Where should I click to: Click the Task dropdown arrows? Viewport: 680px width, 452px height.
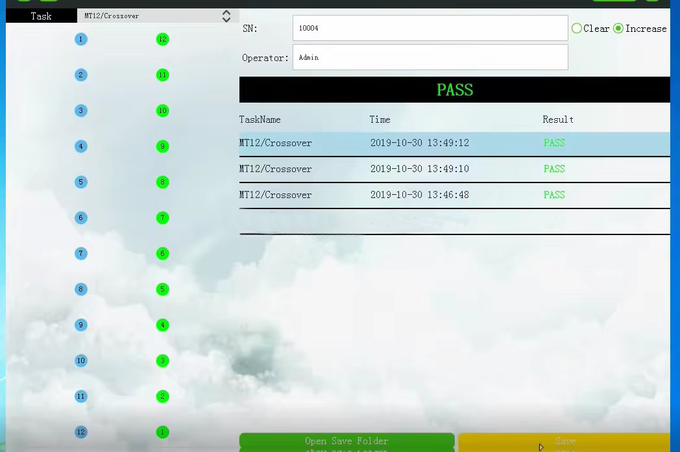[226, 16]
